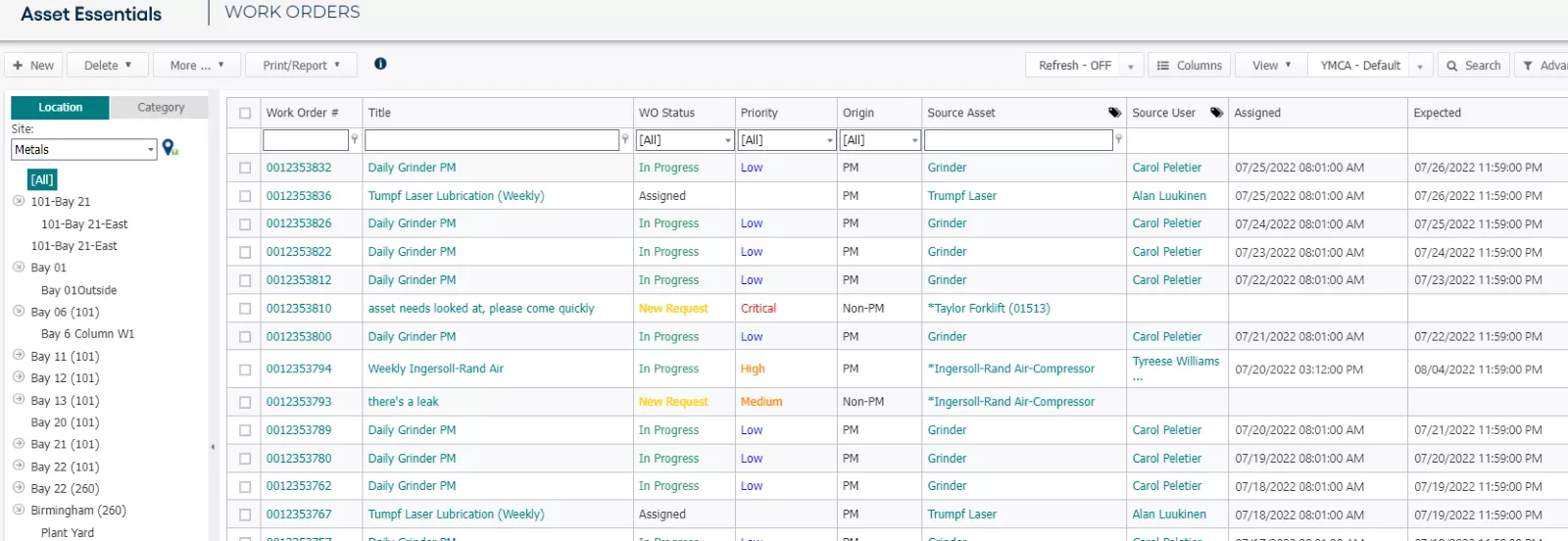Open the Print/Report menu
1568x541 pixels.
coord(301,66)
